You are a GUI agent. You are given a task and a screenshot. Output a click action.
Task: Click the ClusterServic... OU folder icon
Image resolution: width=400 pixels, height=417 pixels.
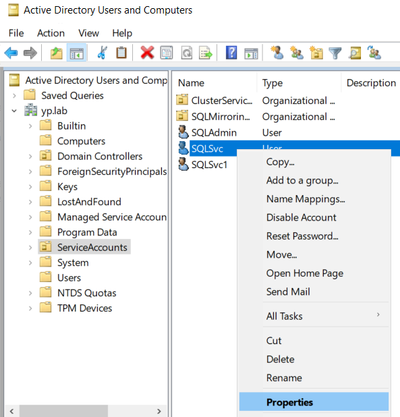coord(182,100)
